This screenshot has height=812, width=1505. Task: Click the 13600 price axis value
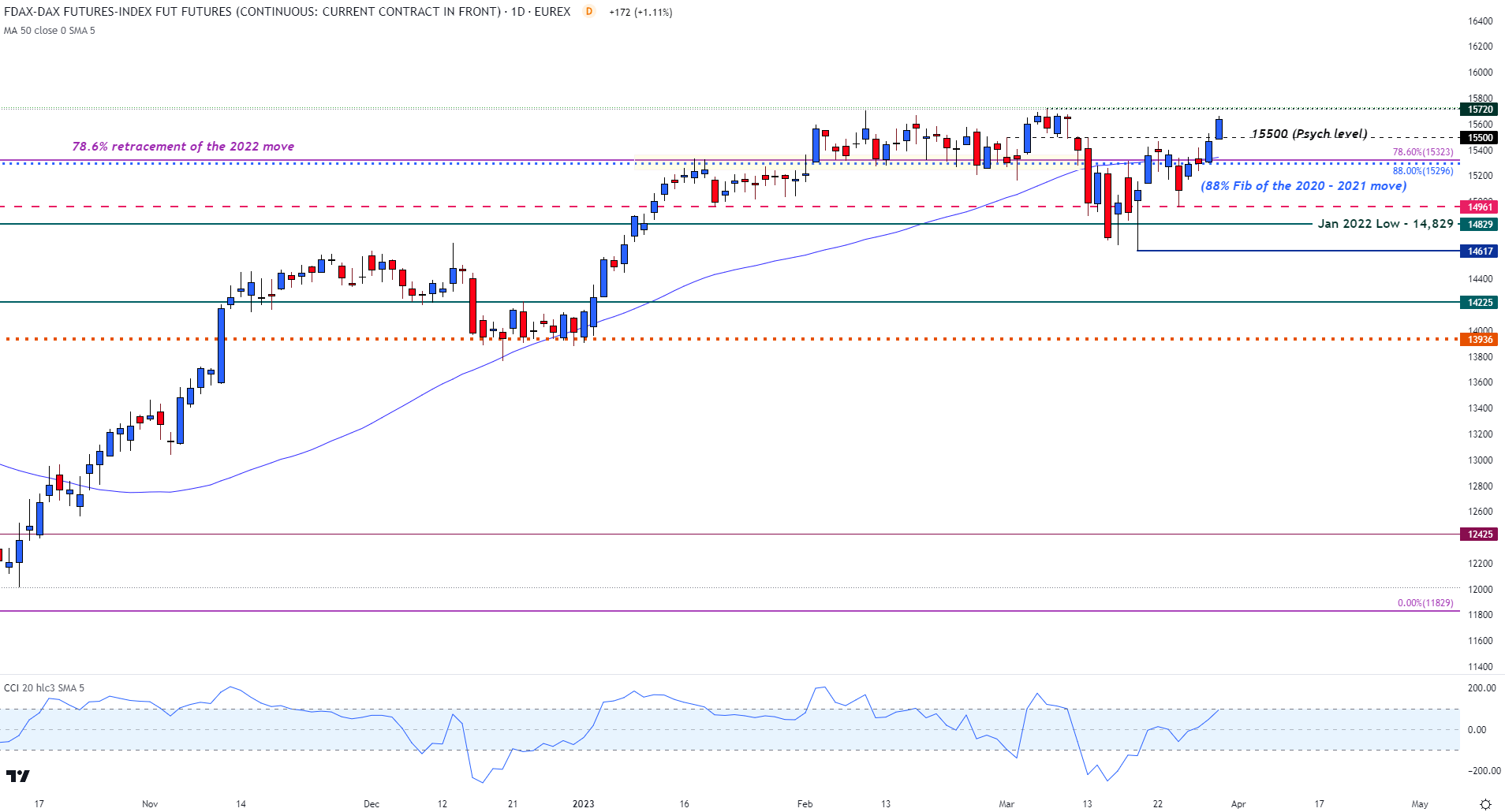[1481, 382]
